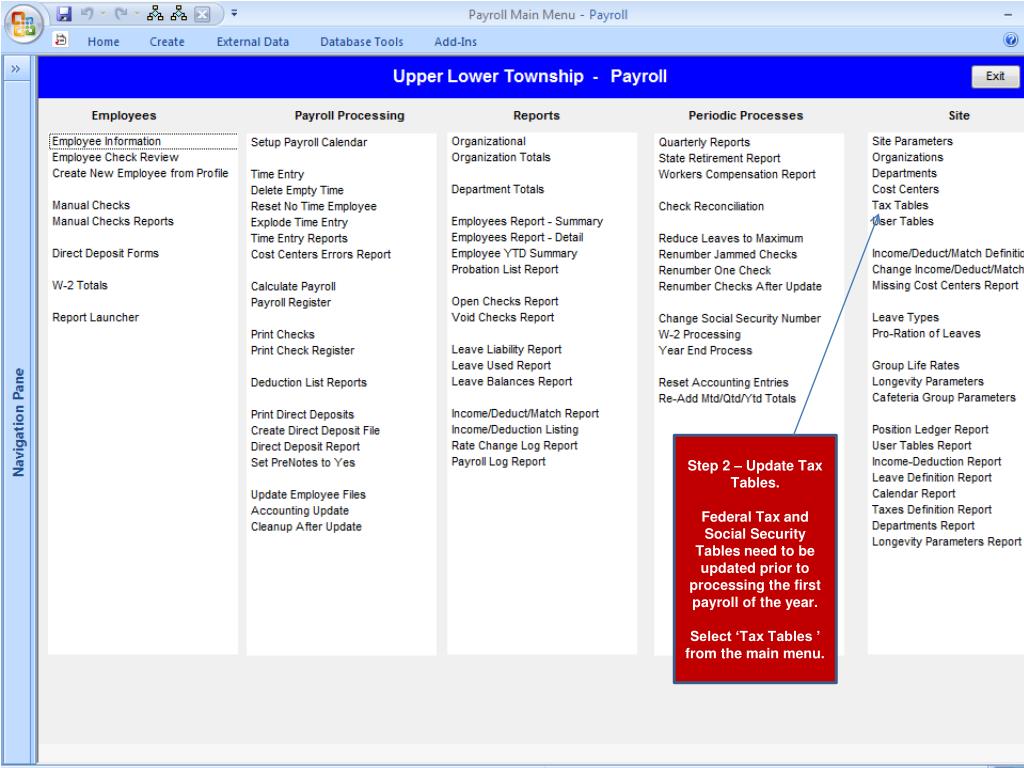This screenshot has height=768, width=1024.
Task: Select Delete Empty Time
Action: (x=297, y=190)
